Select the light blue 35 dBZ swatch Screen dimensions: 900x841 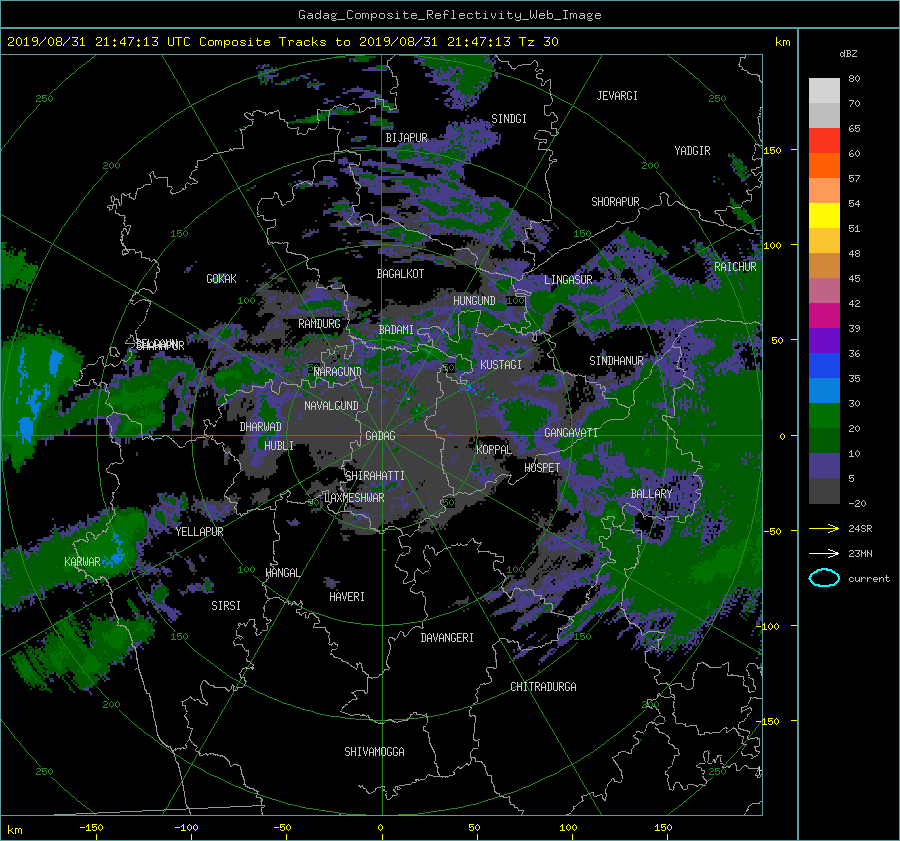pyautogui.click(x=824, y=390)
